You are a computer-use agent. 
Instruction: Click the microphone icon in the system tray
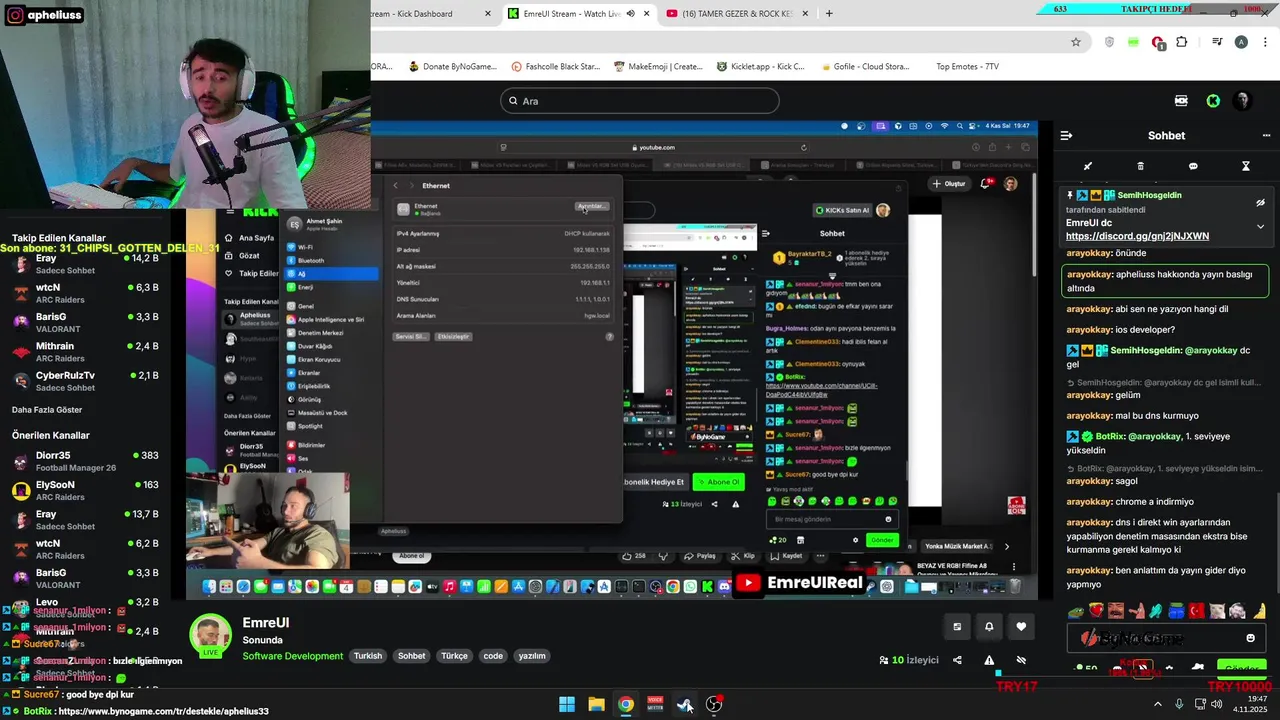1179,704
